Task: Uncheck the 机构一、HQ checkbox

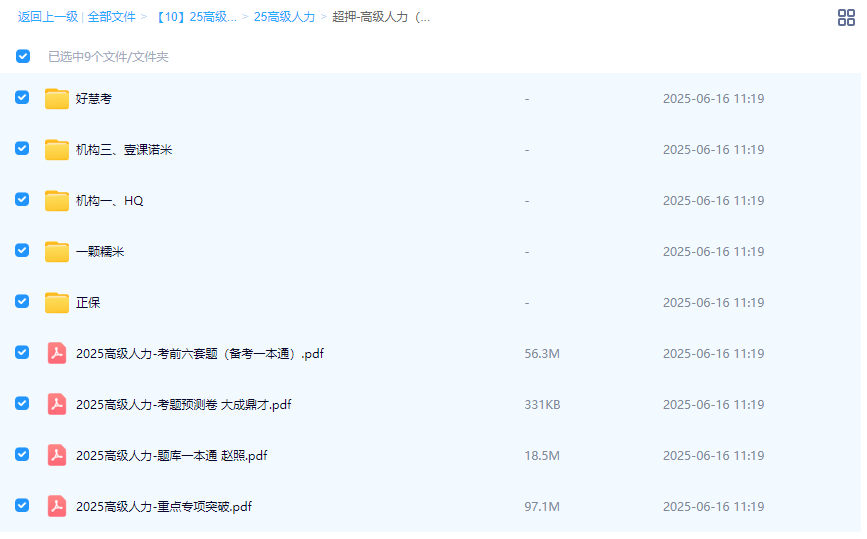Action: (x=22, y=199)
